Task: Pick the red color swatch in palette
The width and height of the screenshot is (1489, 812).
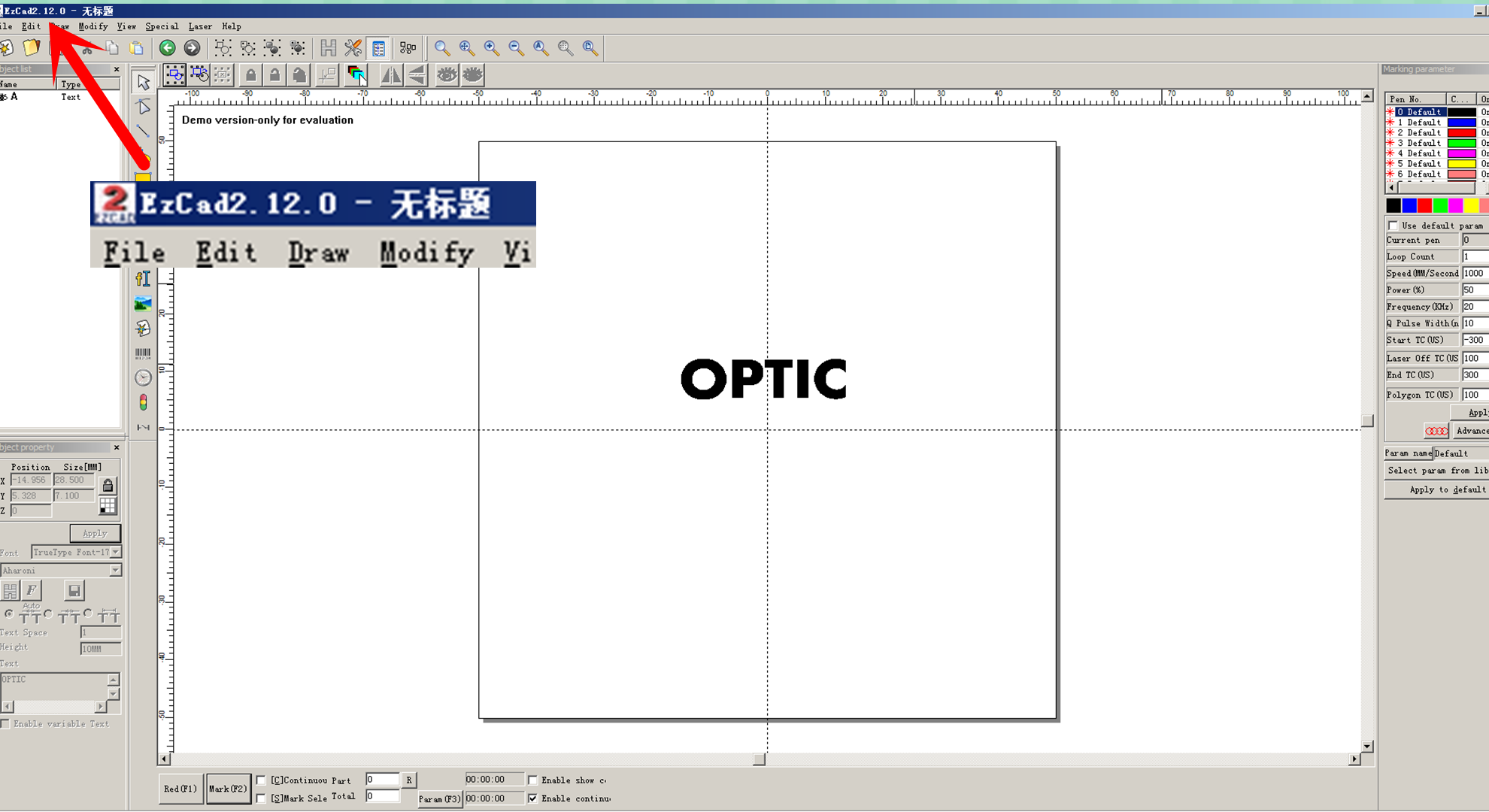Action: pos(1424,205)
